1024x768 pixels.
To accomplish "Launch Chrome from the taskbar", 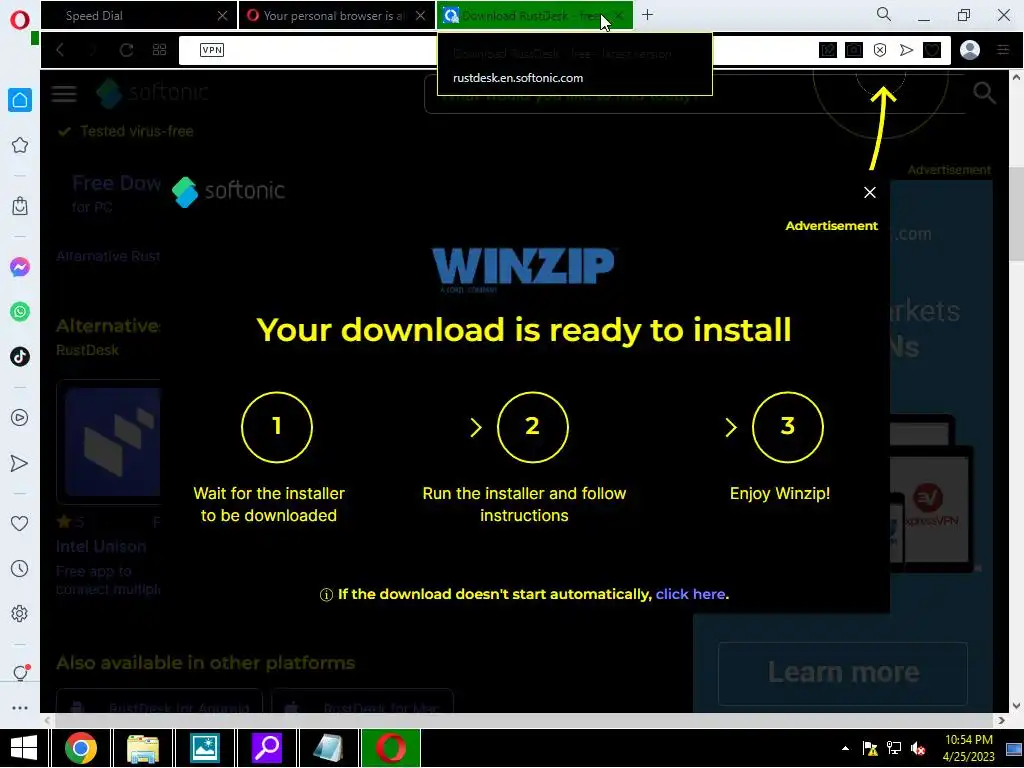I will (x=81, y=748).
